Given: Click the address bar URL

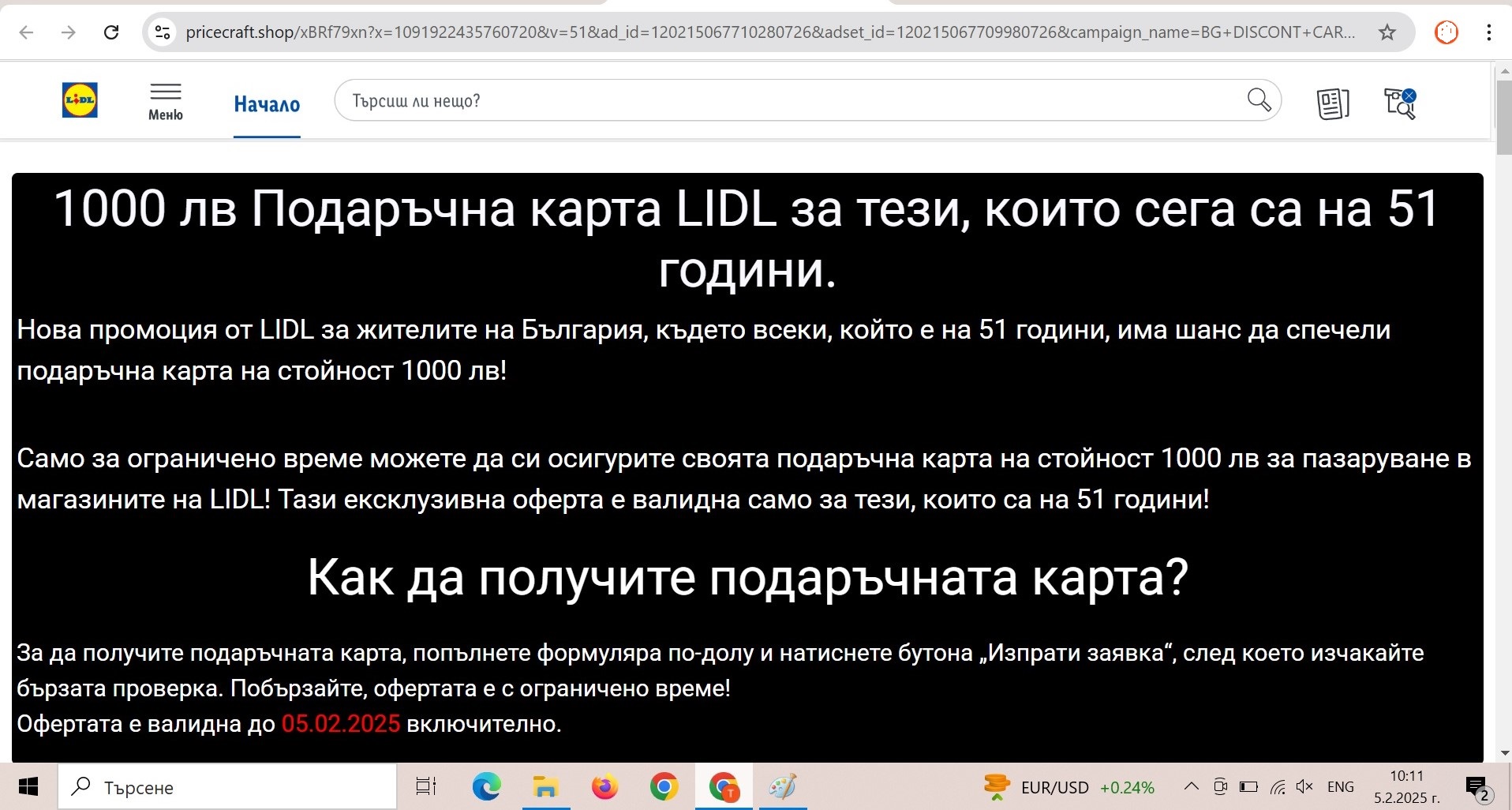Looking at the screenshot, I should pyautogui.click(x=769, y=32).
